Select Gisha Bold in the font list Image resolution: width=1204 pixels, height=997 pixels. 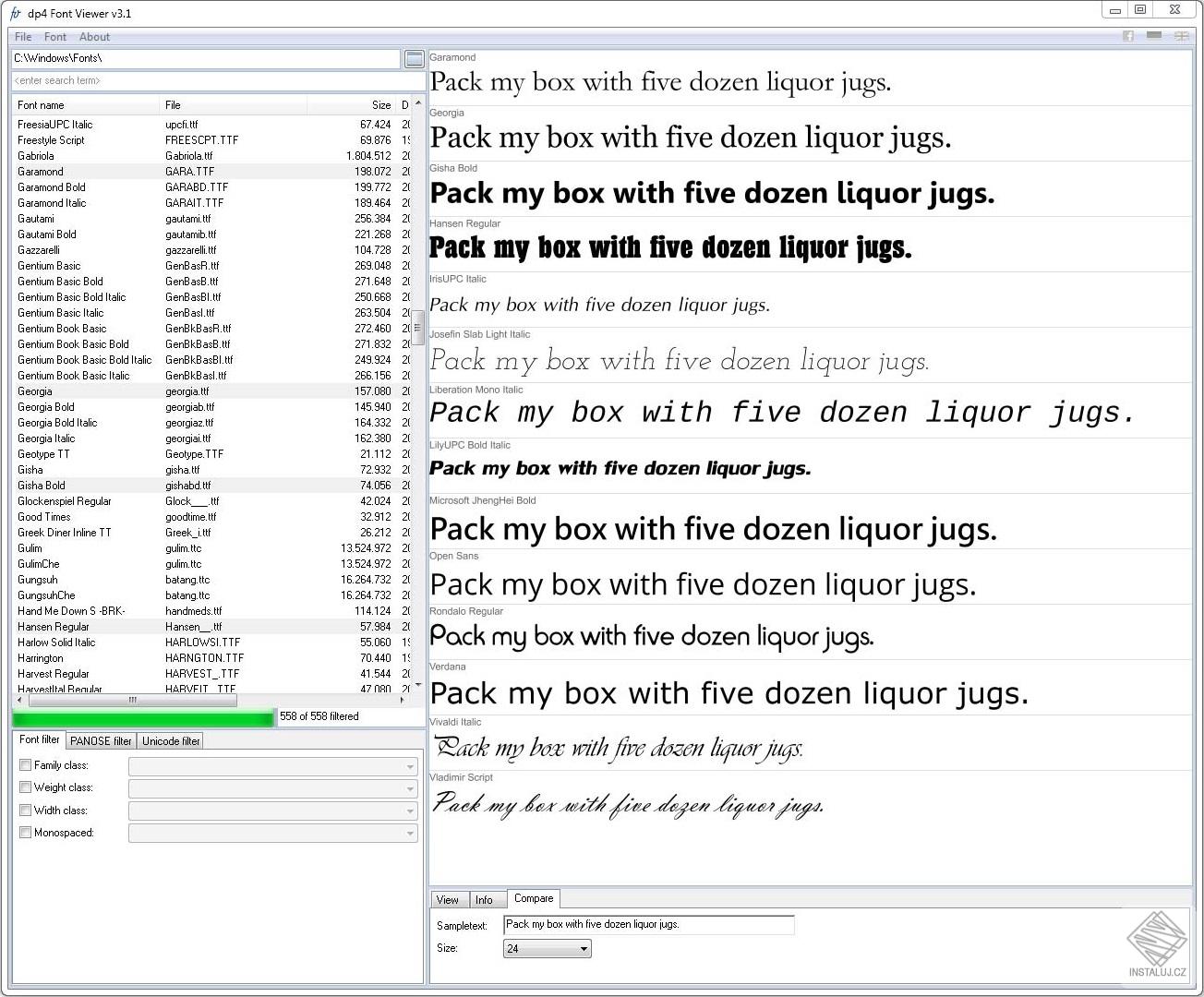(41, 485)
